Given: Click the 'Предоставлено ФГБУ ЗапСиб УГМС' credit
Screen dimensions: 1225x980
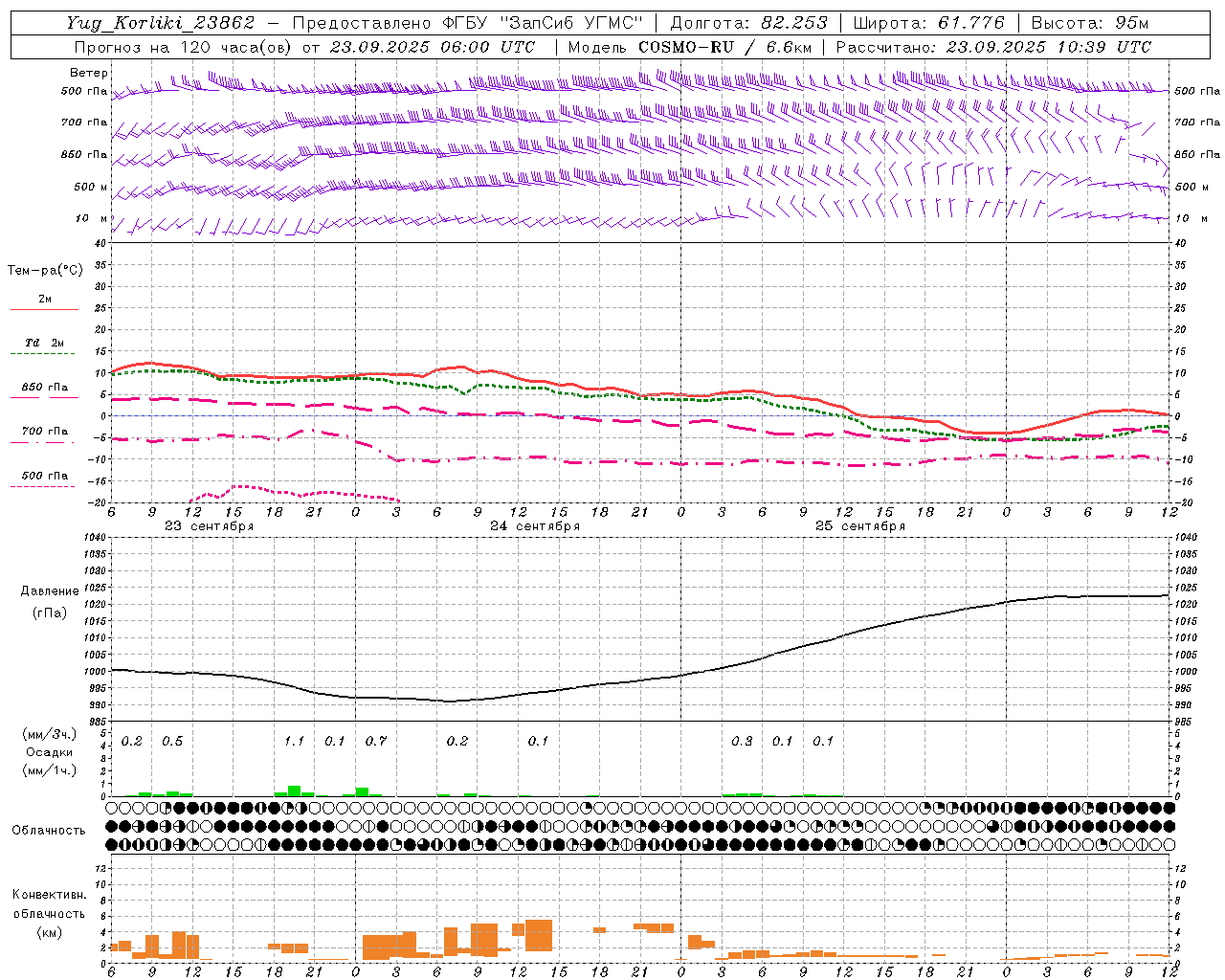Looking at the screenshot, I should [x=467, y=23].
